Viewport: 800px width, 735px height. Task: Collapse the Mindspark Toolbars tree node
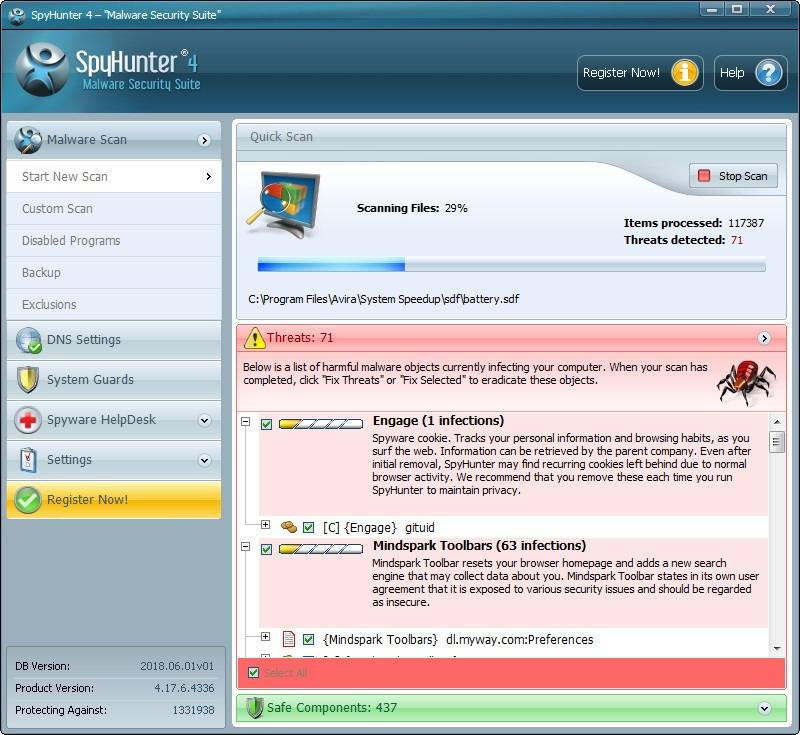pos(245,547)
